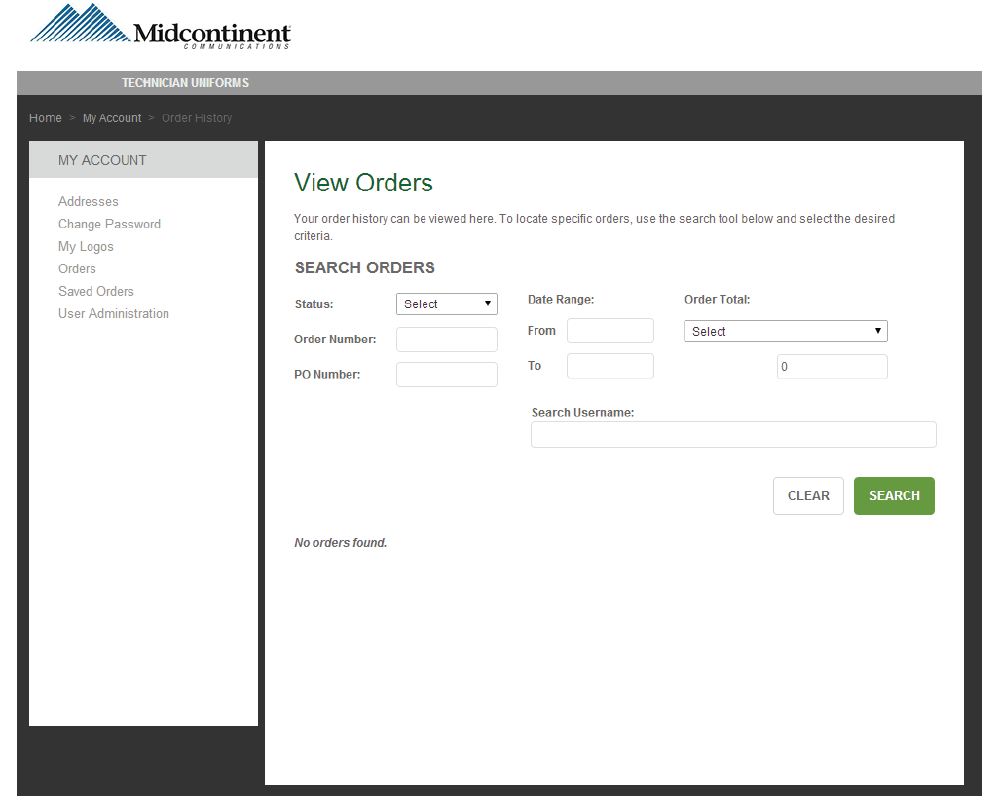
Task: Click the Order Number input field
Action: coord(447,340)
